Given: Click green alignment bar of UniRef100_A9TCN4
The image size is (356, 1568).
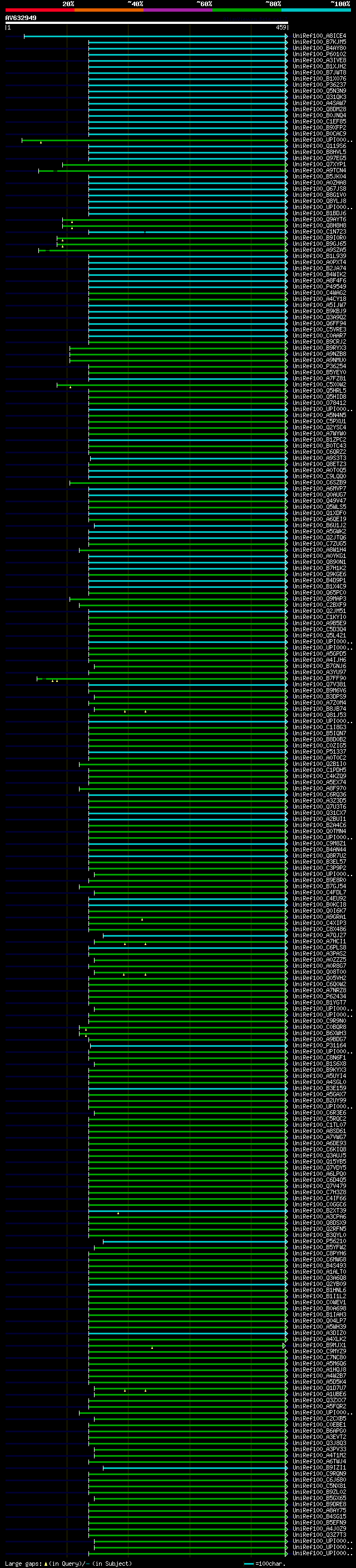Looking at the screenshot, I should tap(163, 171).
